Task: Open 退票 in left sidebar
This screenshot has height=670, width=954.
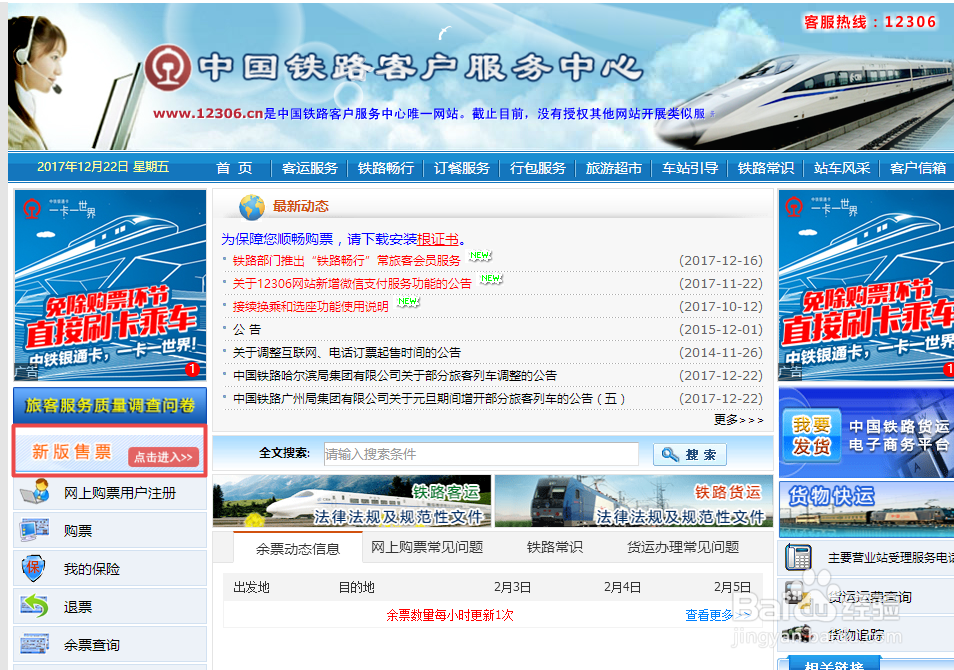Action: (x=78, y=607)
